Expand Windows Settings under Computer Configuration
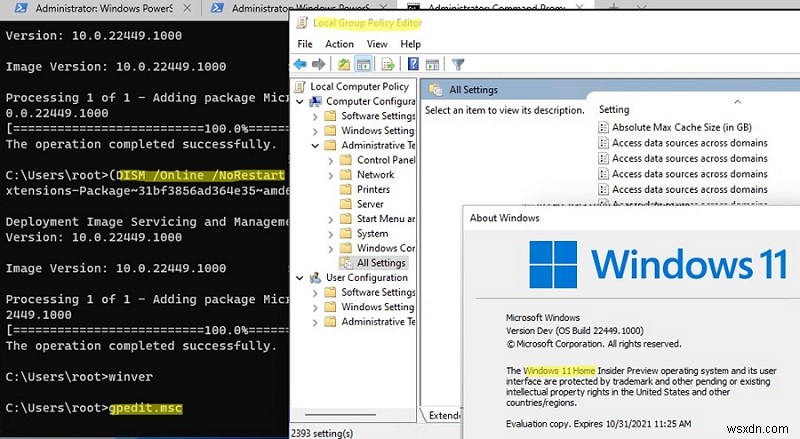 point(315,131)
